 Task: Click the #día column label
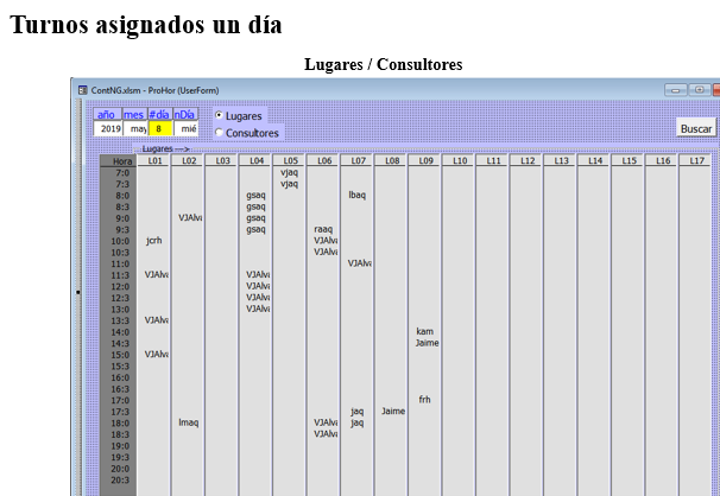160,114
